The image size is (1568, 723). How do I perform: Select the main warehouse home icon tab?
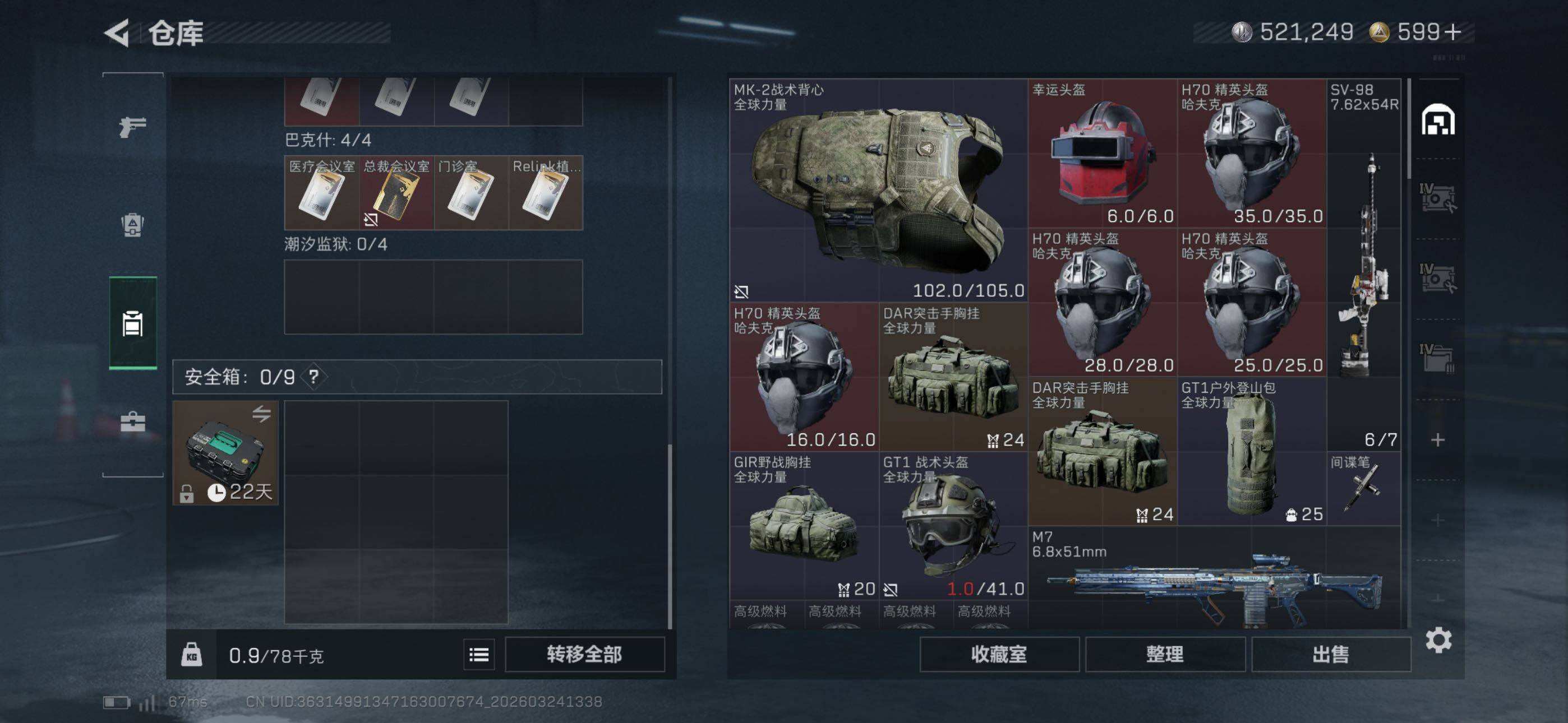tap(1438, 119)
